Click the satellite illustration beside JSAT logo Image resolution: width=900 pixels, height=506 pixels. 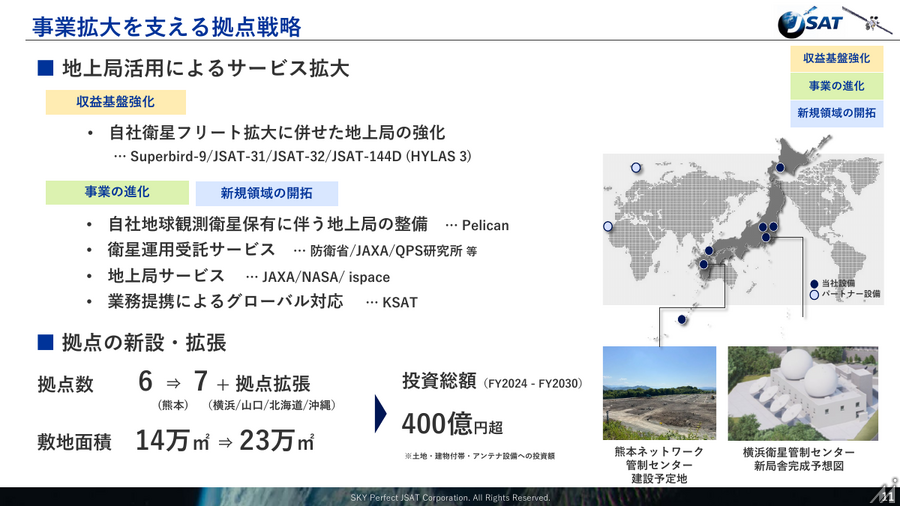(x=868, y=21)
